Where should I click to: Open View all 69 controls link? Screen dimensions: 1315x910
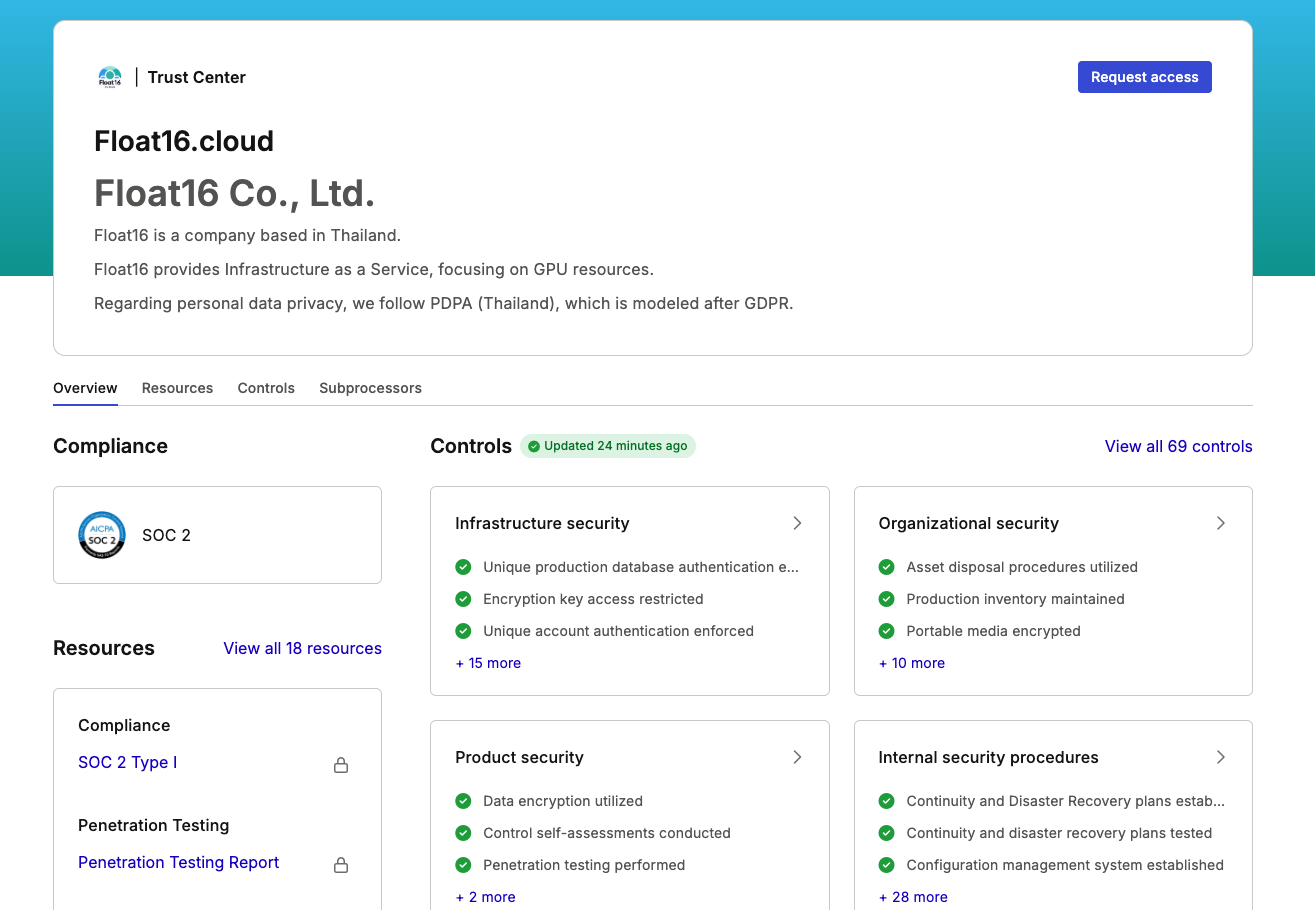(x=1178, y=446)
